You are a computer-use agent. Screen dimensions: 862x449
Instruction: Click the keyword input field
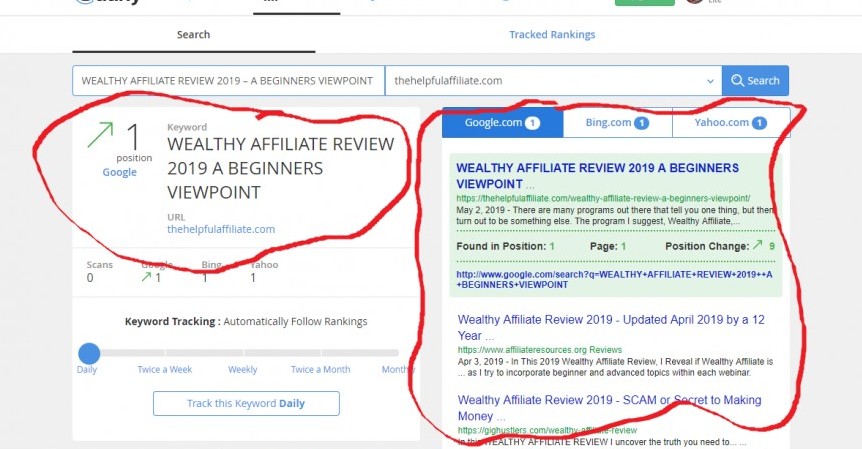coord(228,81)
